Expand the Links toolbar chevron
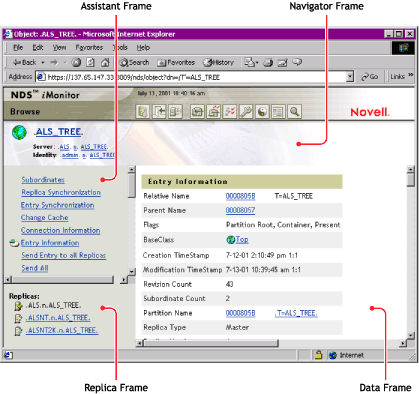 pos(410,75)
